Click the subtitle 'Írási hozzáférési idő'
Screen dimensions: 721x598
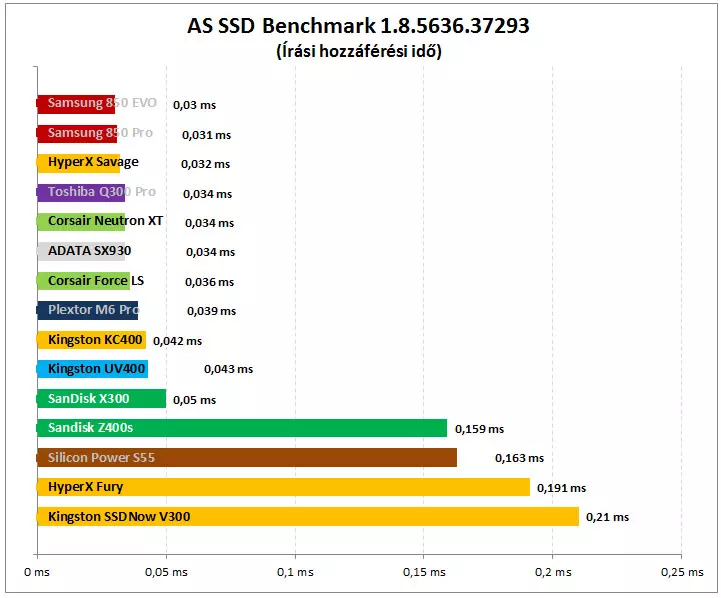[x=359, y=51]
